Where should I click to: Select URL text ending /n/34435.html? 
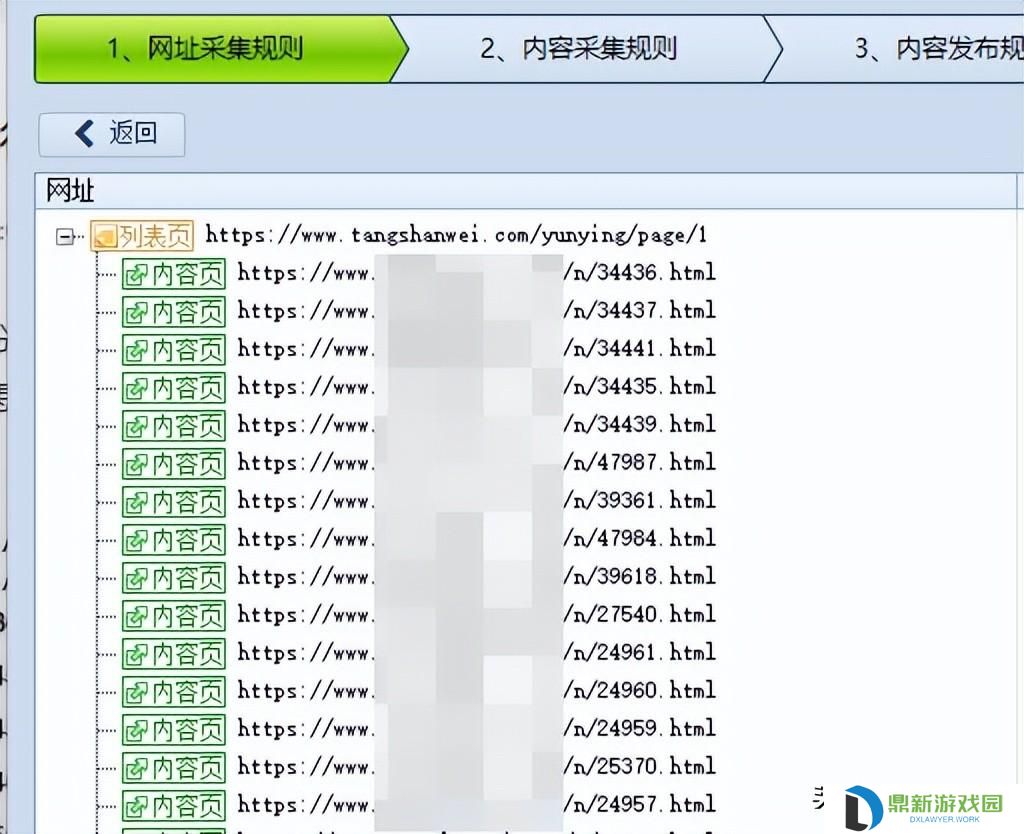[477, 386]
